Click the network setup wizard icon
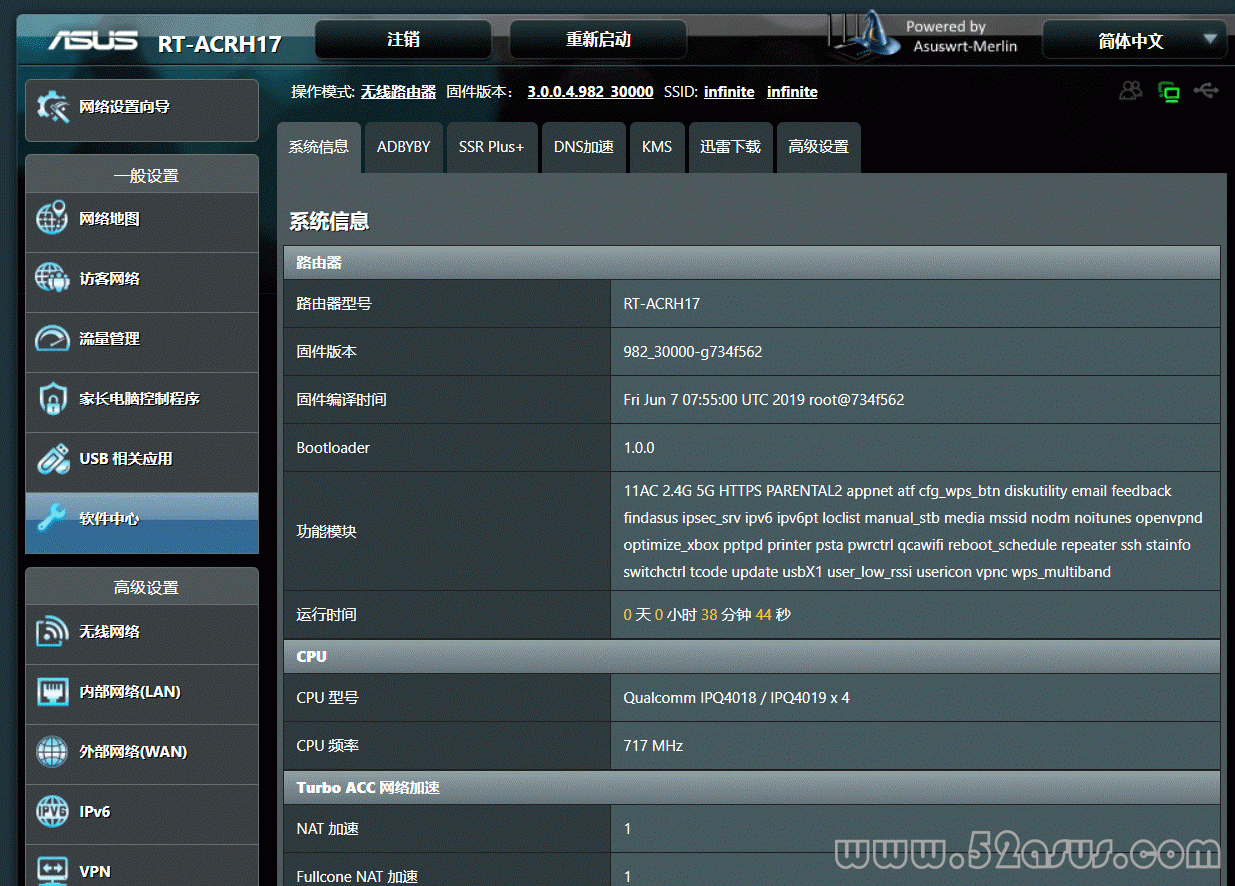Screen dimensions: 1235x886 [x=52, y=107]
